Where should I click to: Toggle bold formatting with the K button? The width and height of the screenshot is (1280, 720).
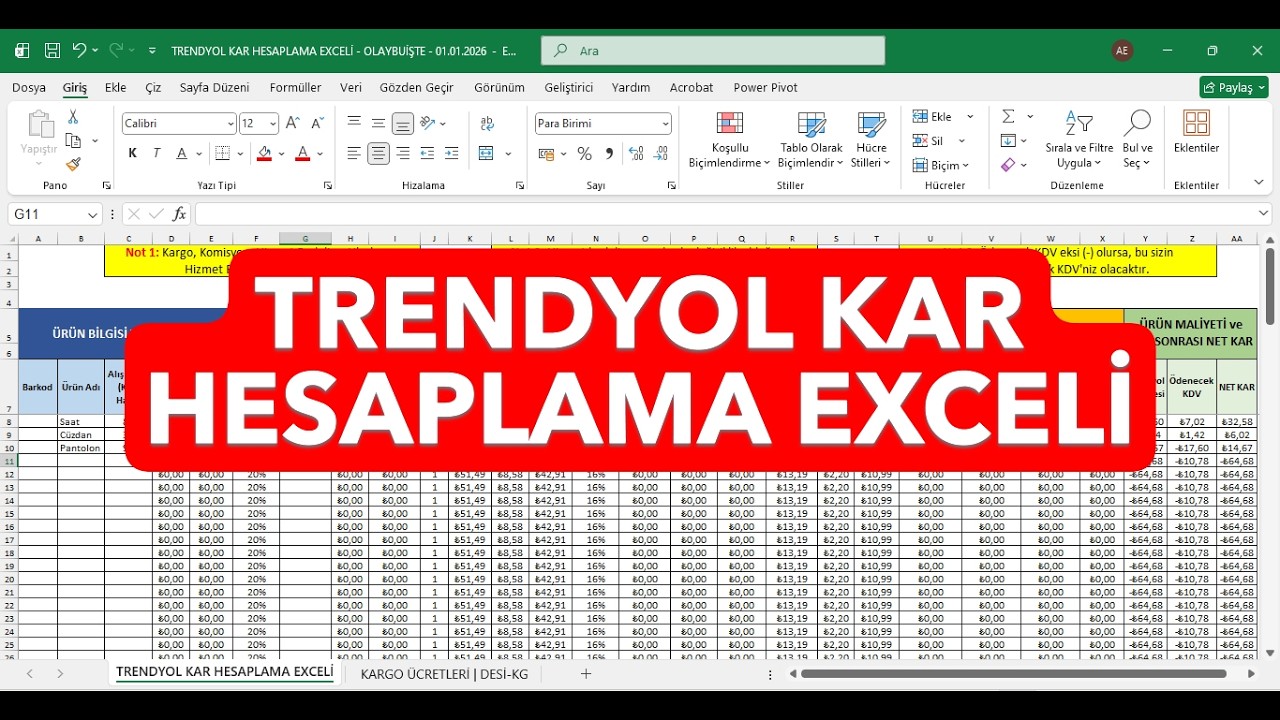(x=133, y=154)
